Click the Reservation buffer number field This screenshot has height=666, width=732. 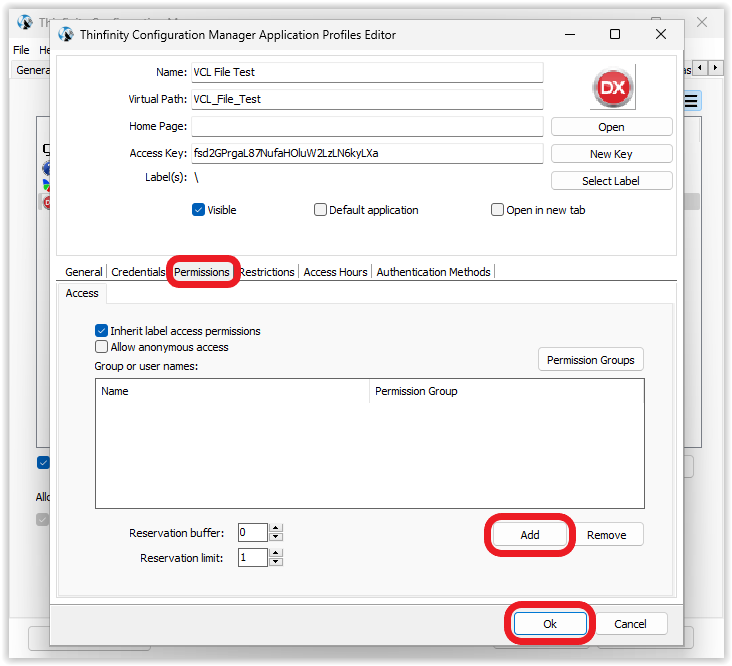[253, 533]
